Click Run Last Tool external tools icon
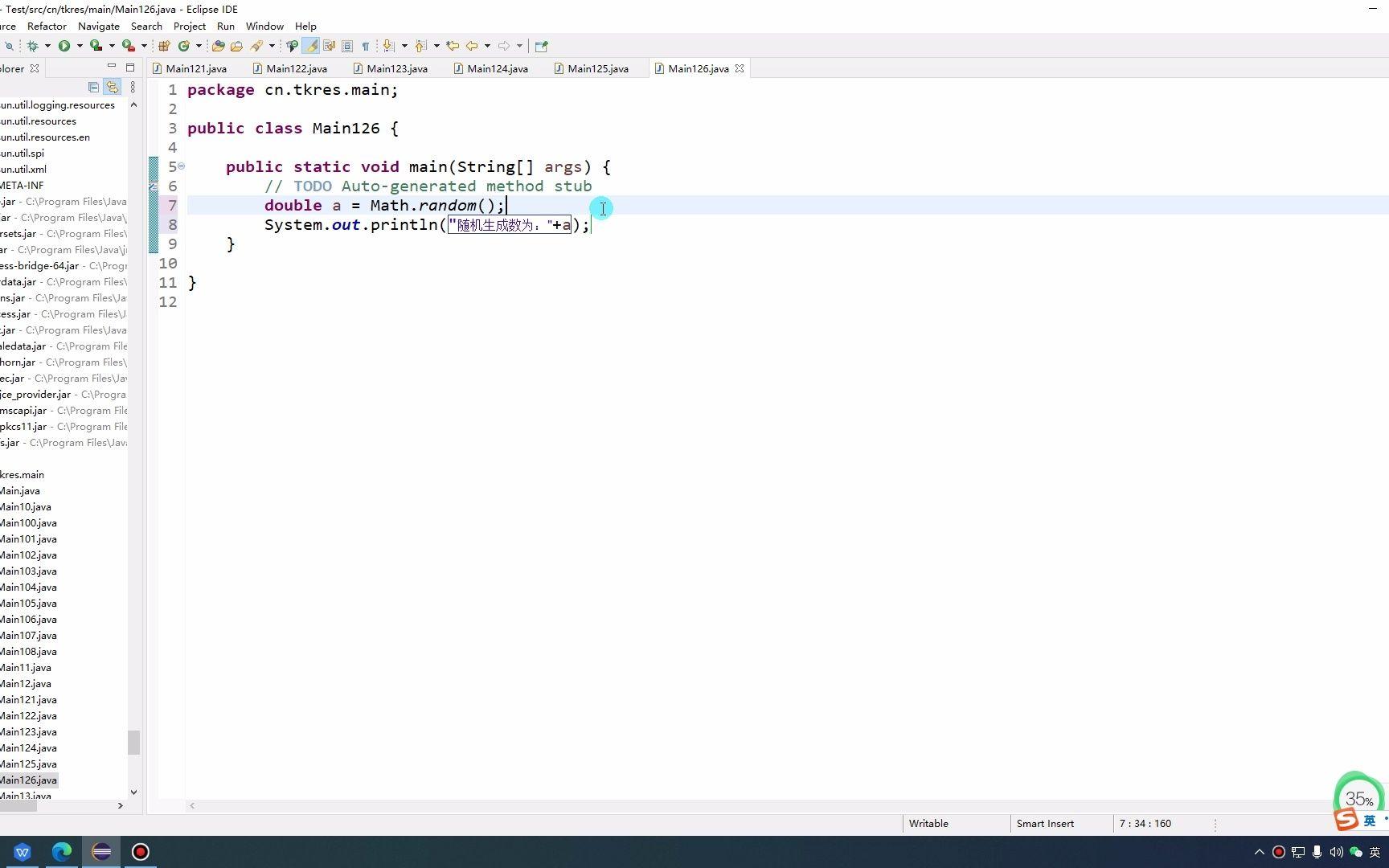1389x868 pixels. coord(128,46)
